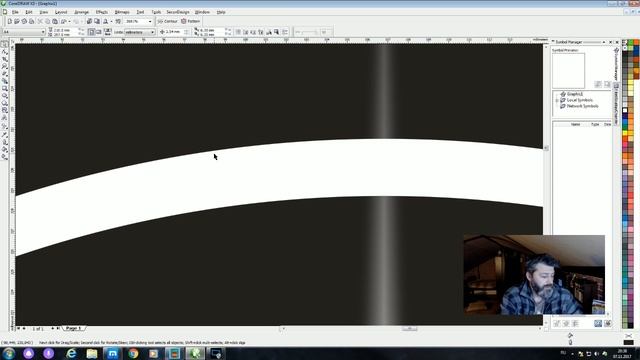Select the Pick tool in toolbox

point(4,44)
